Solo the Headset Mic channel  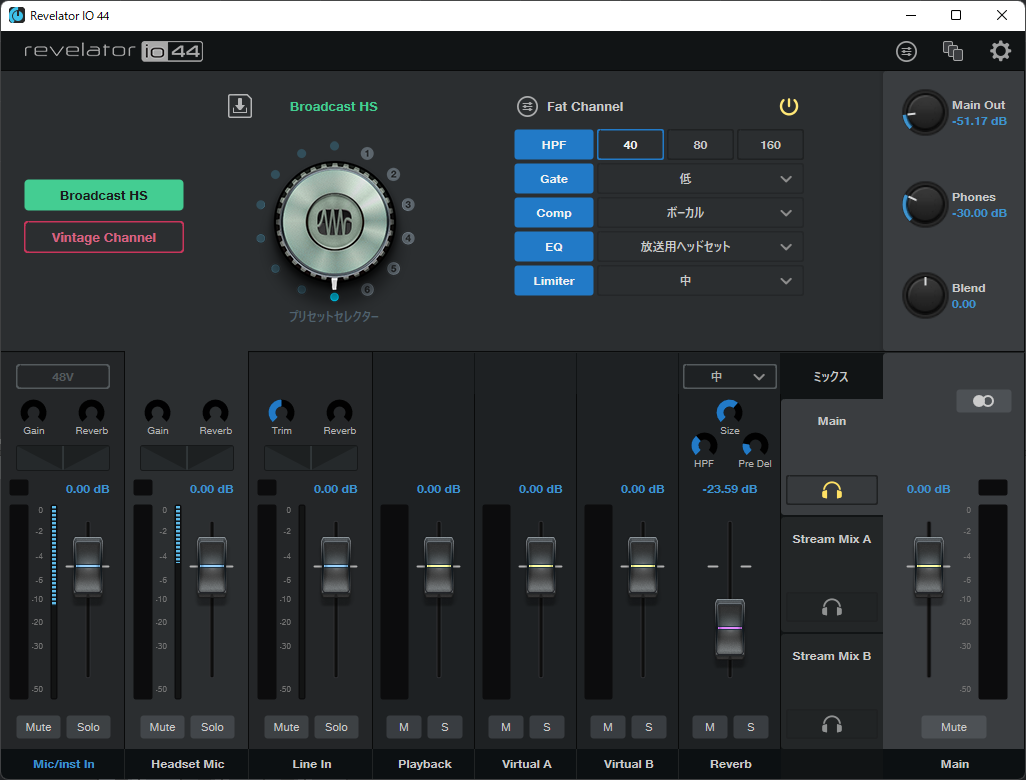(212, 727)
